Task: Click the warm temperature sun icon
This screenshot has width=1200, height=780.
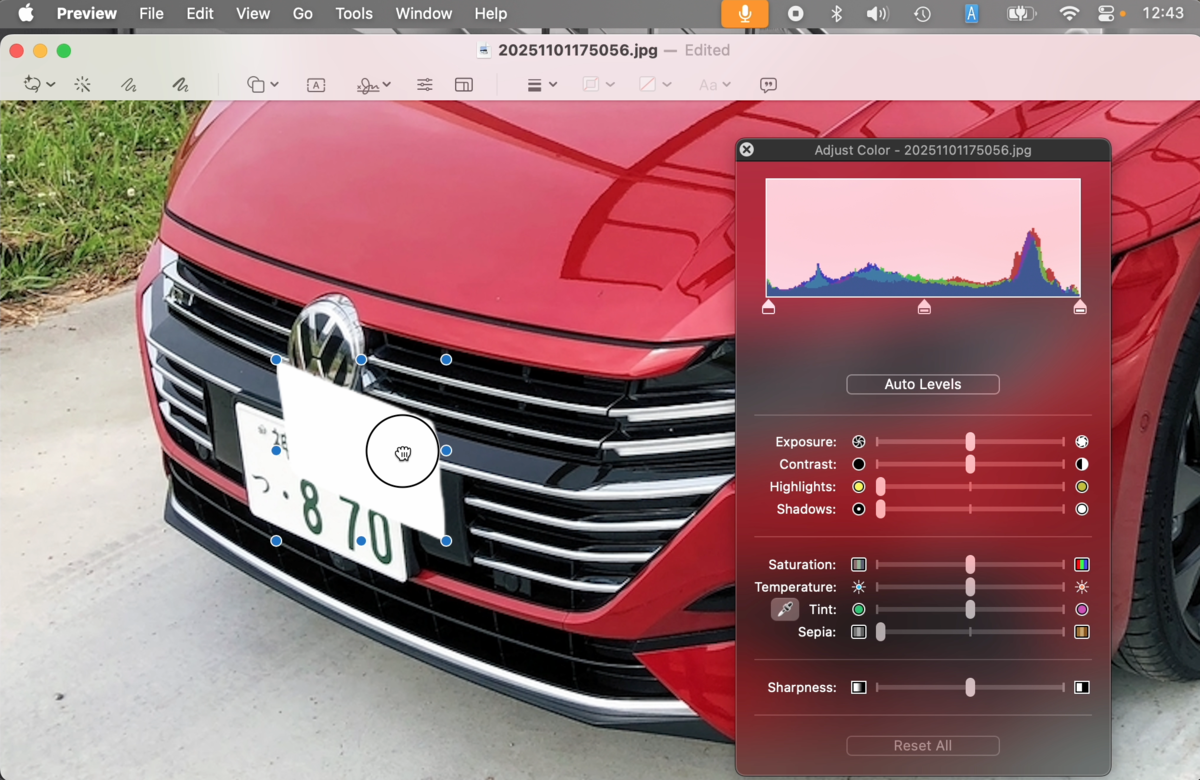Action: pyautogui.click(x=1081, y=587)
